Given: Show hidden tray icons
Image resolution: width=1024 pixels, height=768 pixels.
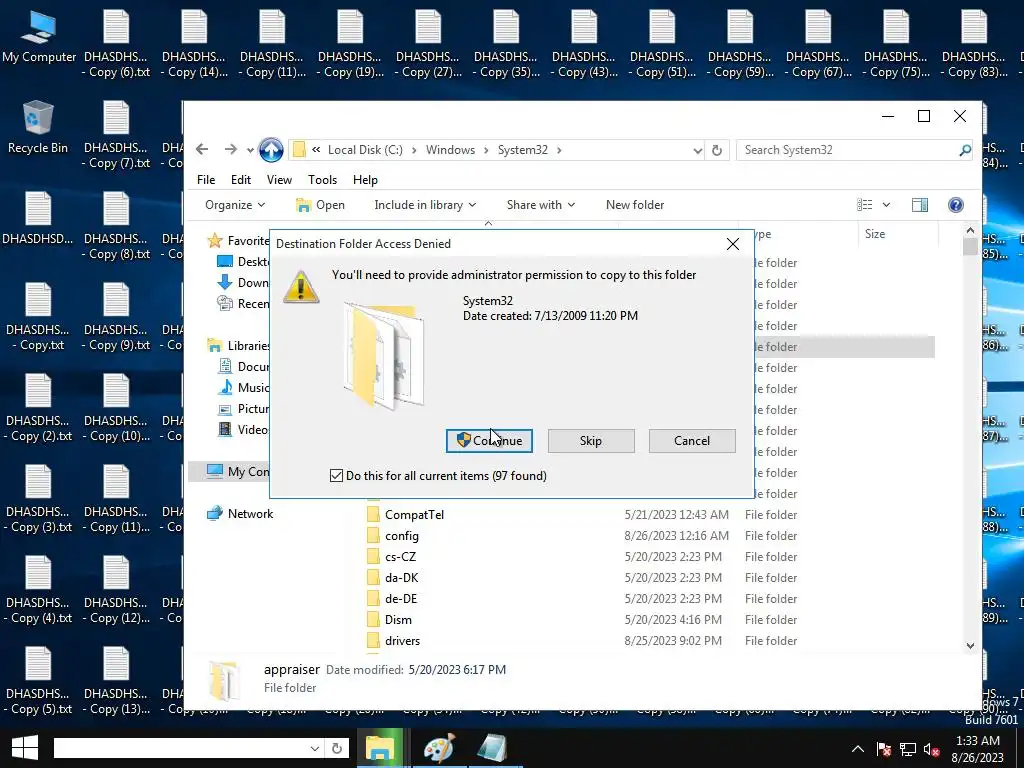Looking at the screenshot, I should (857, 749).
